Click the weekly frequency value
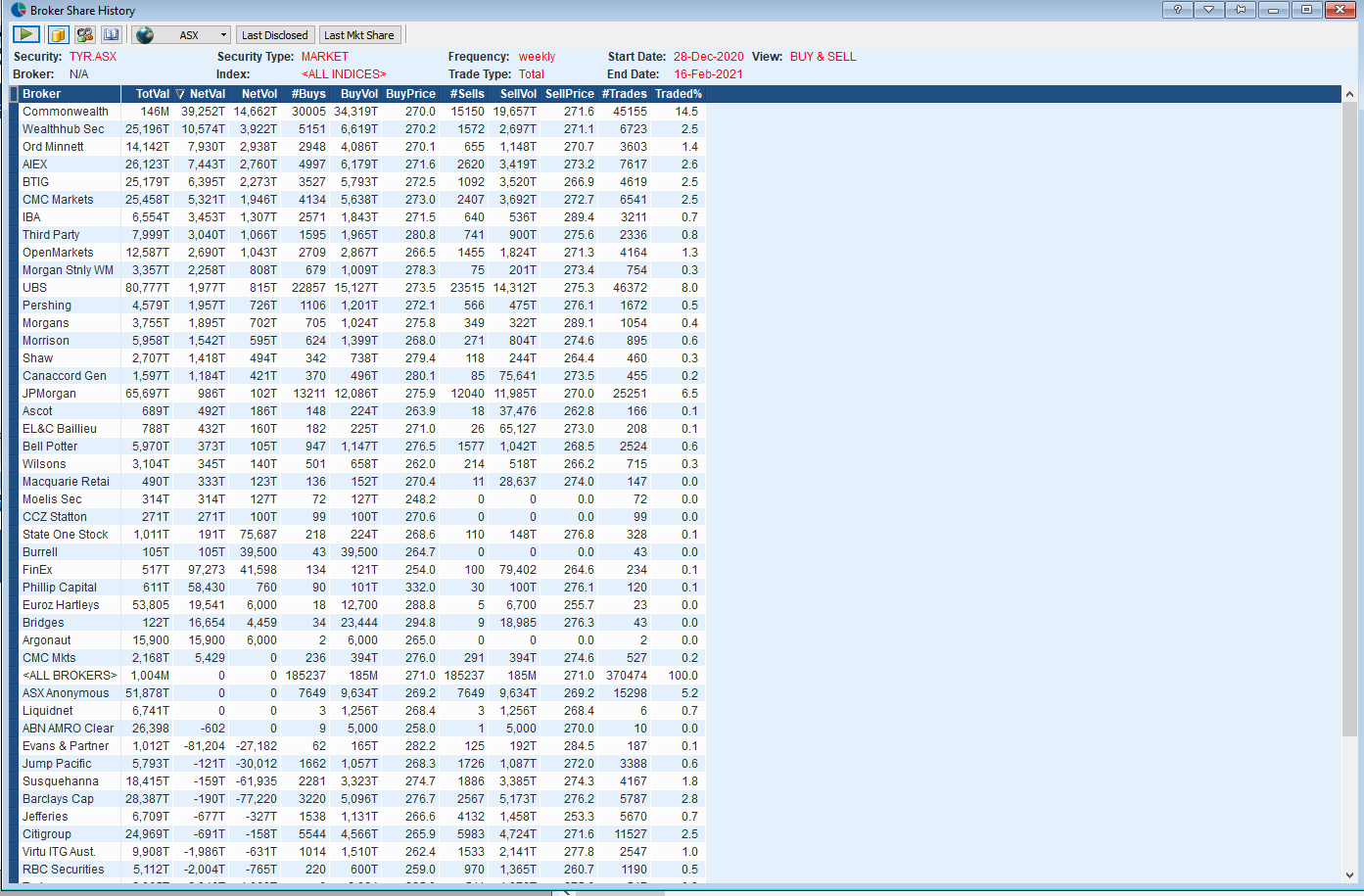 [x=537, y=57]
